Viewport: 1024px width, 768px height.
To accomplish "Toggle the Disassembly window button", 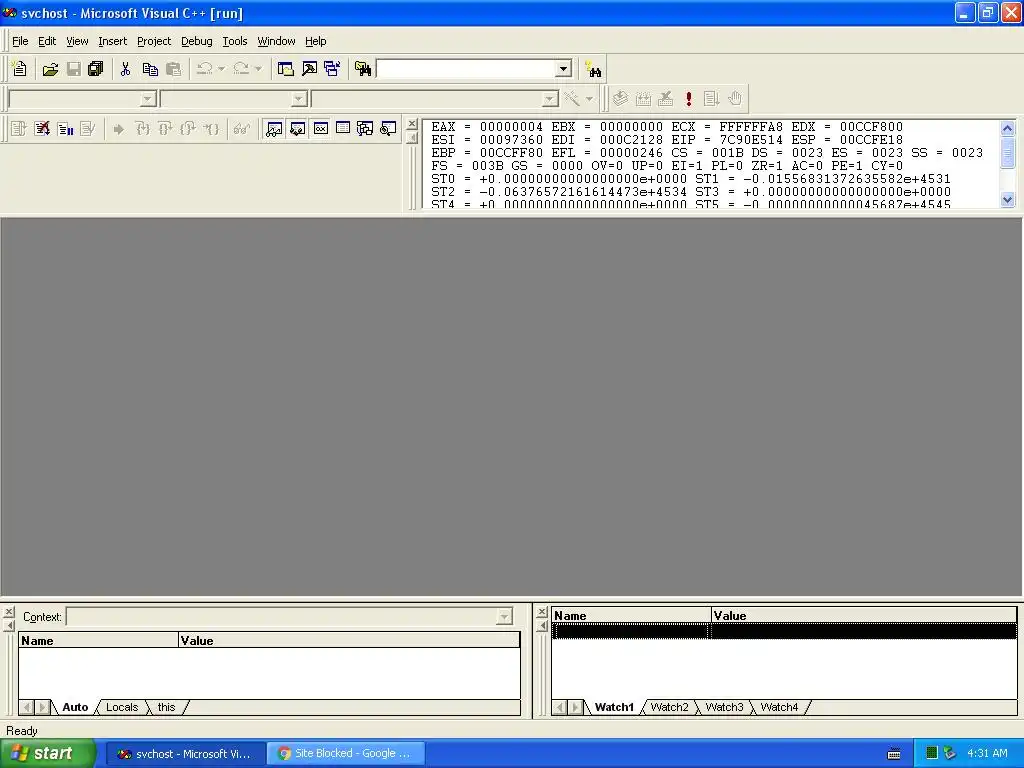I will click(388, 129).
